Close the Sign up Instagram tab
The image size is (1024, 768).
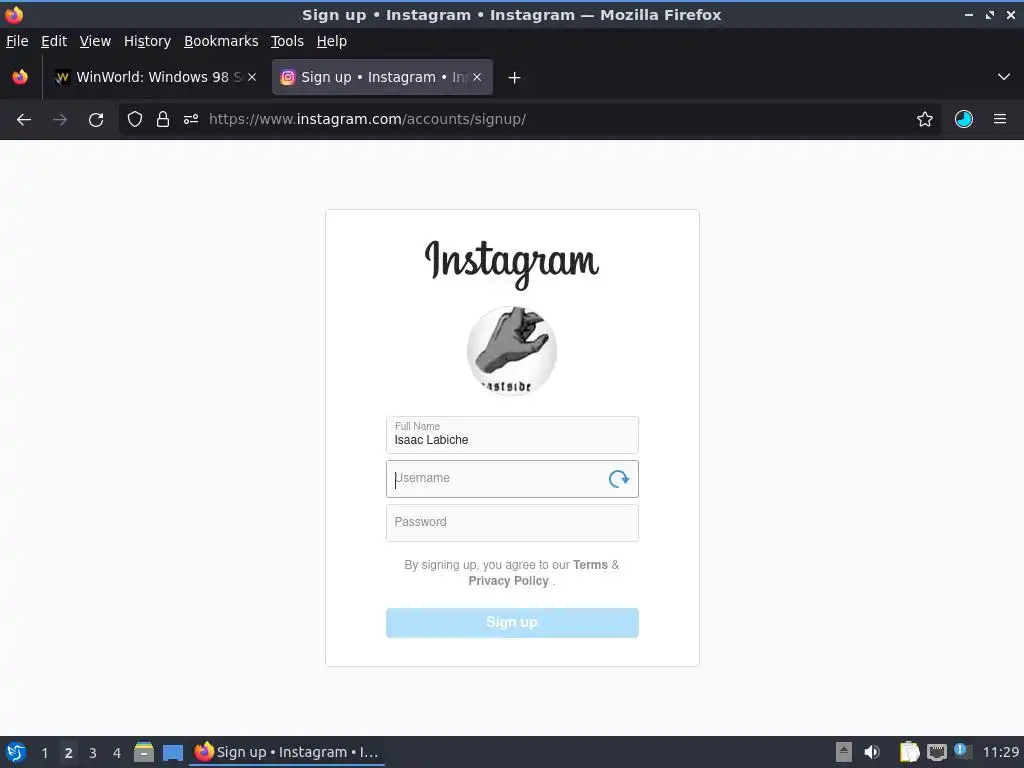[x=477, y=77]
